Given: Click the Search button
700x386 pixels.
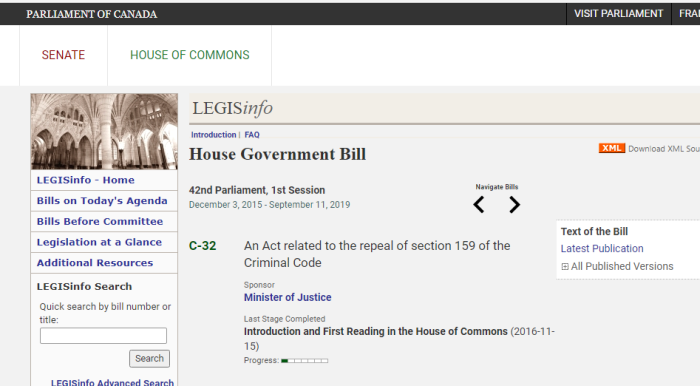Looking at the screenshot, I should 149,358.
